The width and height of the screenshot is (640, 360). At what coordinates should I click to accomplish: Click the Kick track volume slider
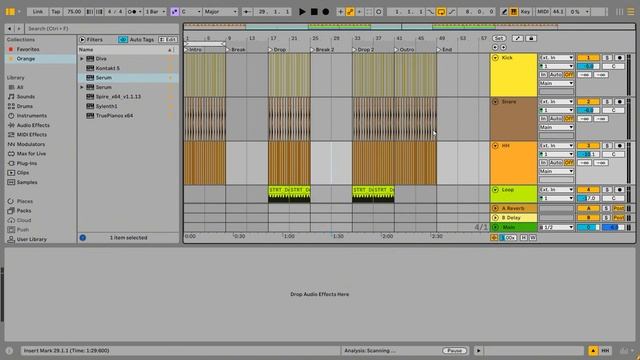588,66
